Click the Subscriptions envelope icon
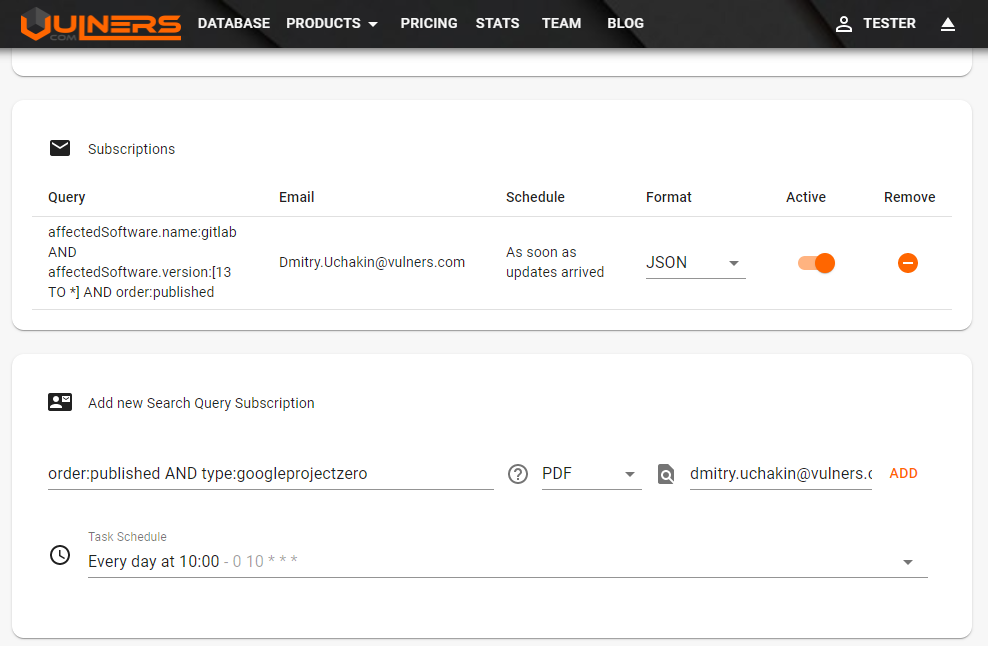The height and width of the screenshot is (646, 988). tap(60, 148)
